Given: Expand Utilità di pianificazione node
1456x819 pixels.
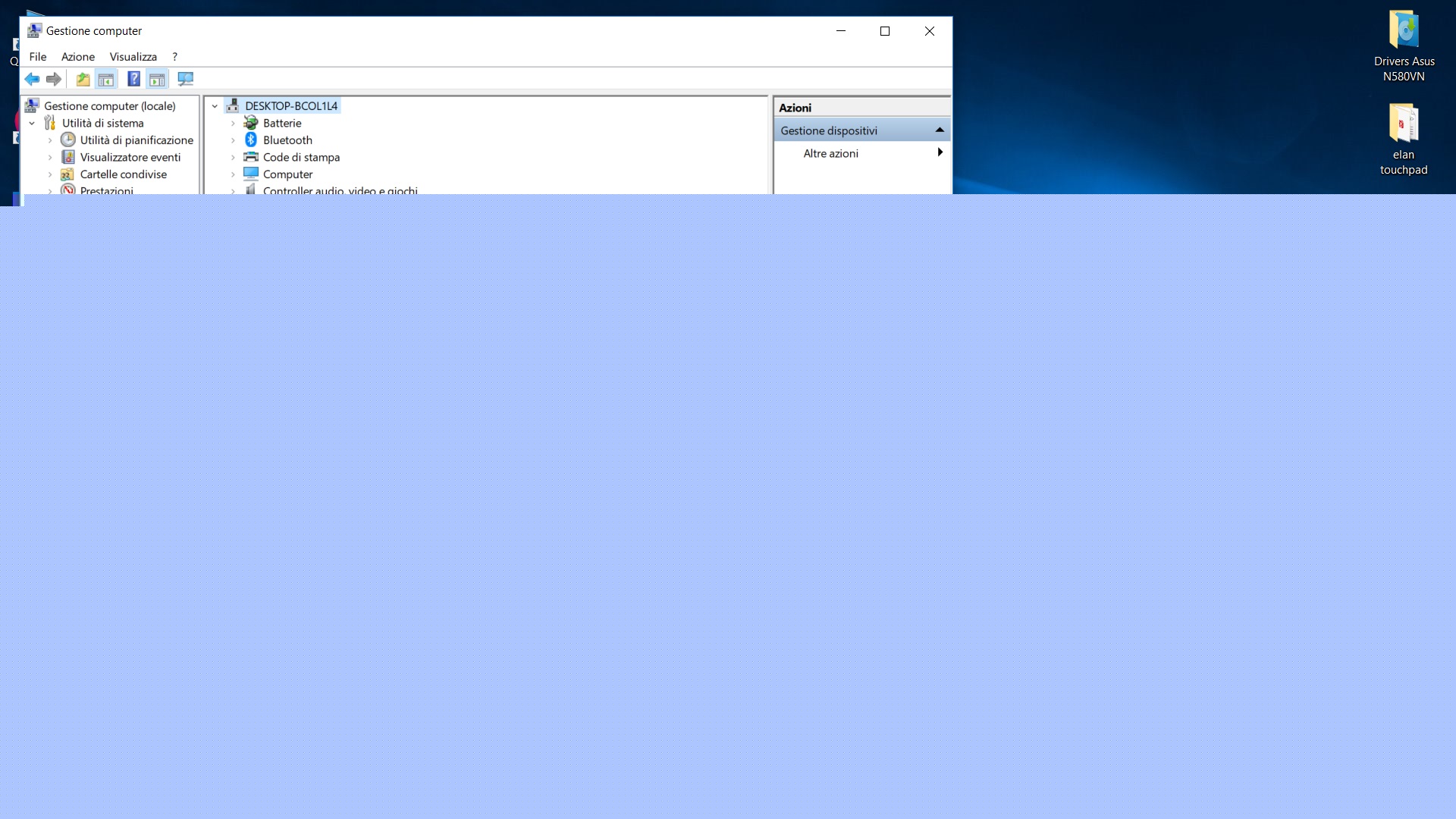Looking at the screenshot, I should (x=50, y=140).
